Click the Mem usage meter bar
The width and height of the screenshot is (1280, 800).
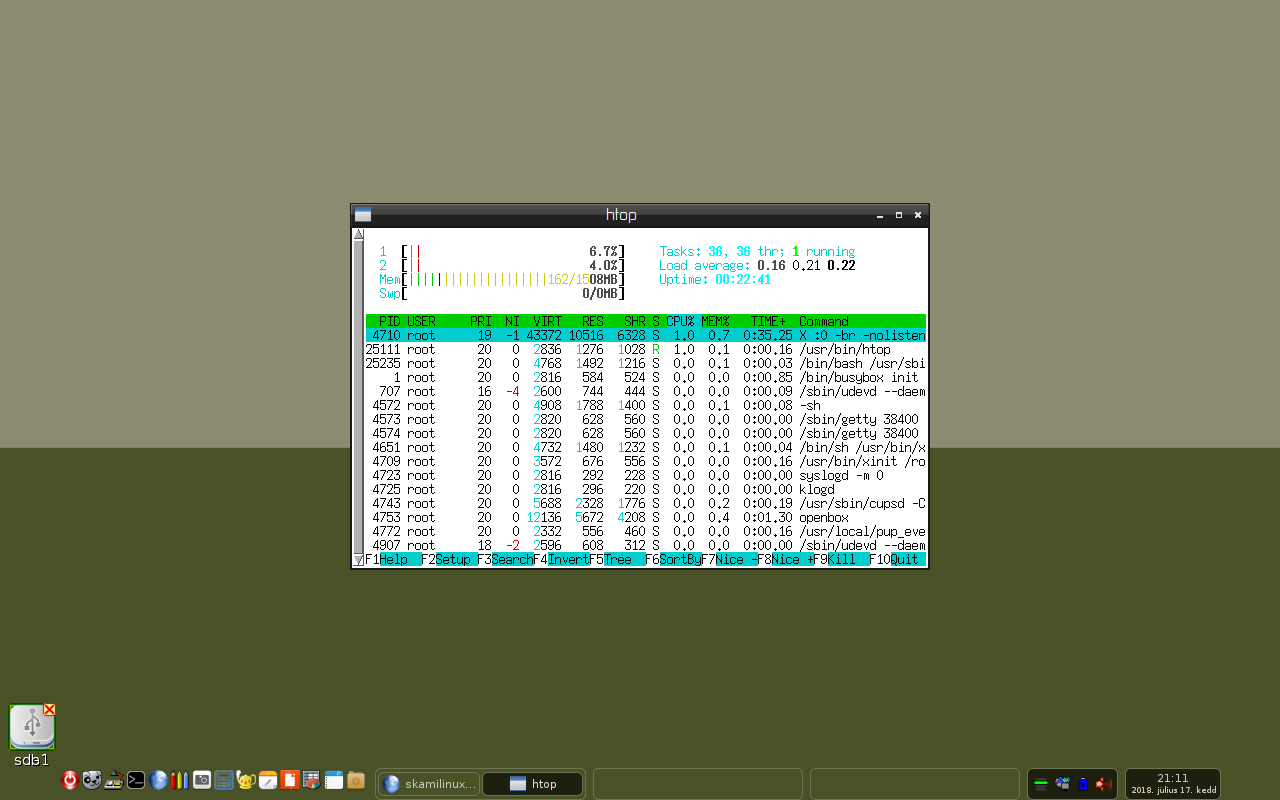point(502,280)
